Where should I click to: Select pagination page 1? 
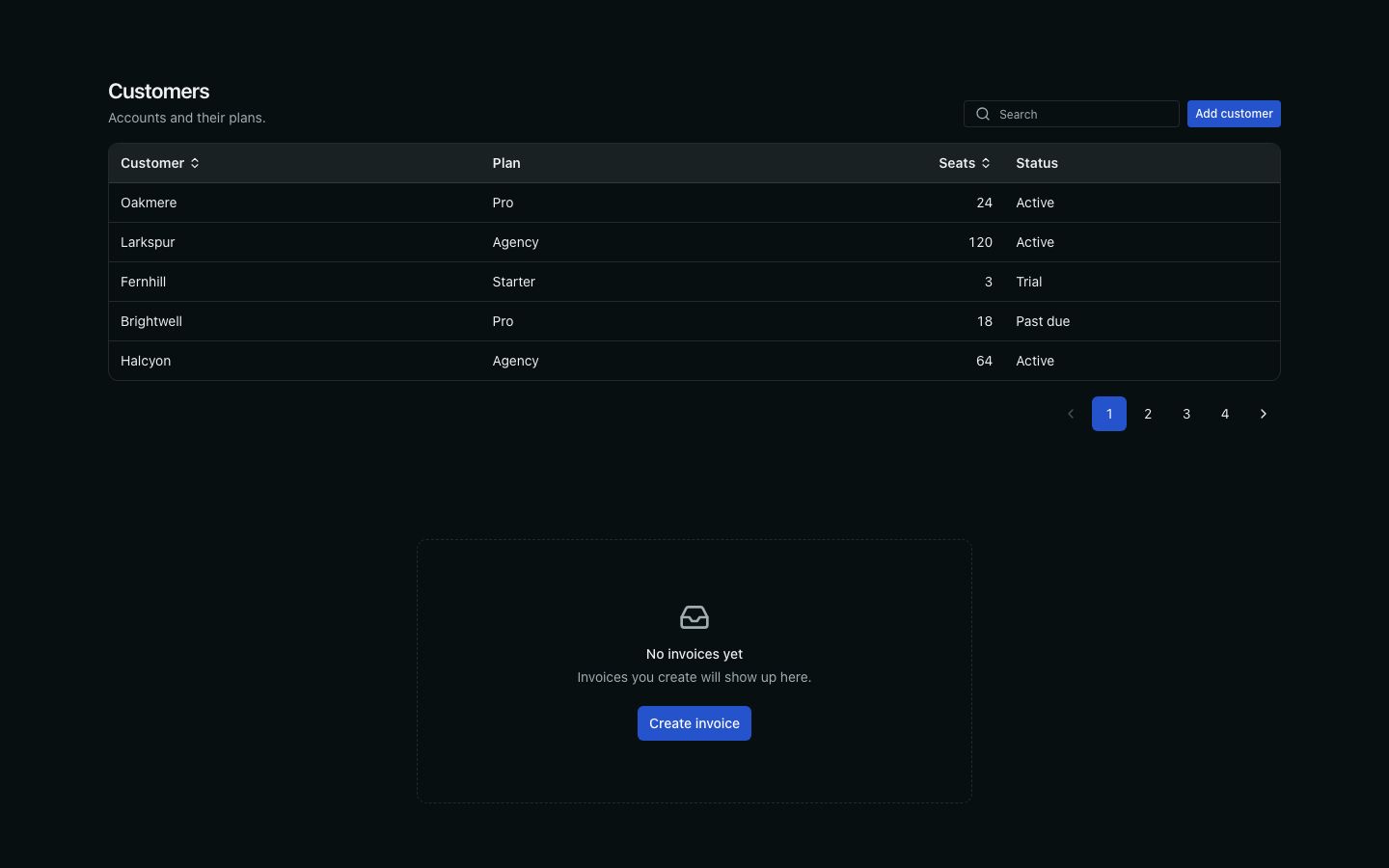point(1109,414)
